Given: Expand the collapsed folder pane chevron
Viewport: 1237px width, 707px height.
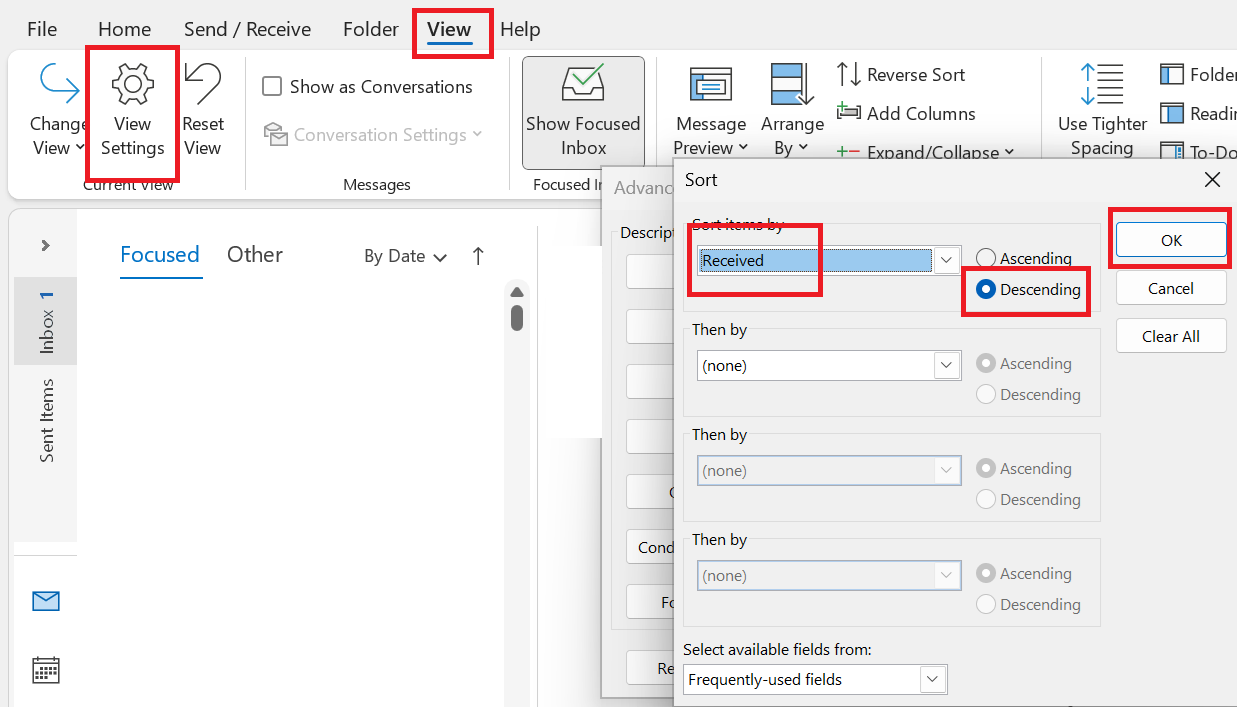Looking at the screenshot, I should click(x=46, y=245).
